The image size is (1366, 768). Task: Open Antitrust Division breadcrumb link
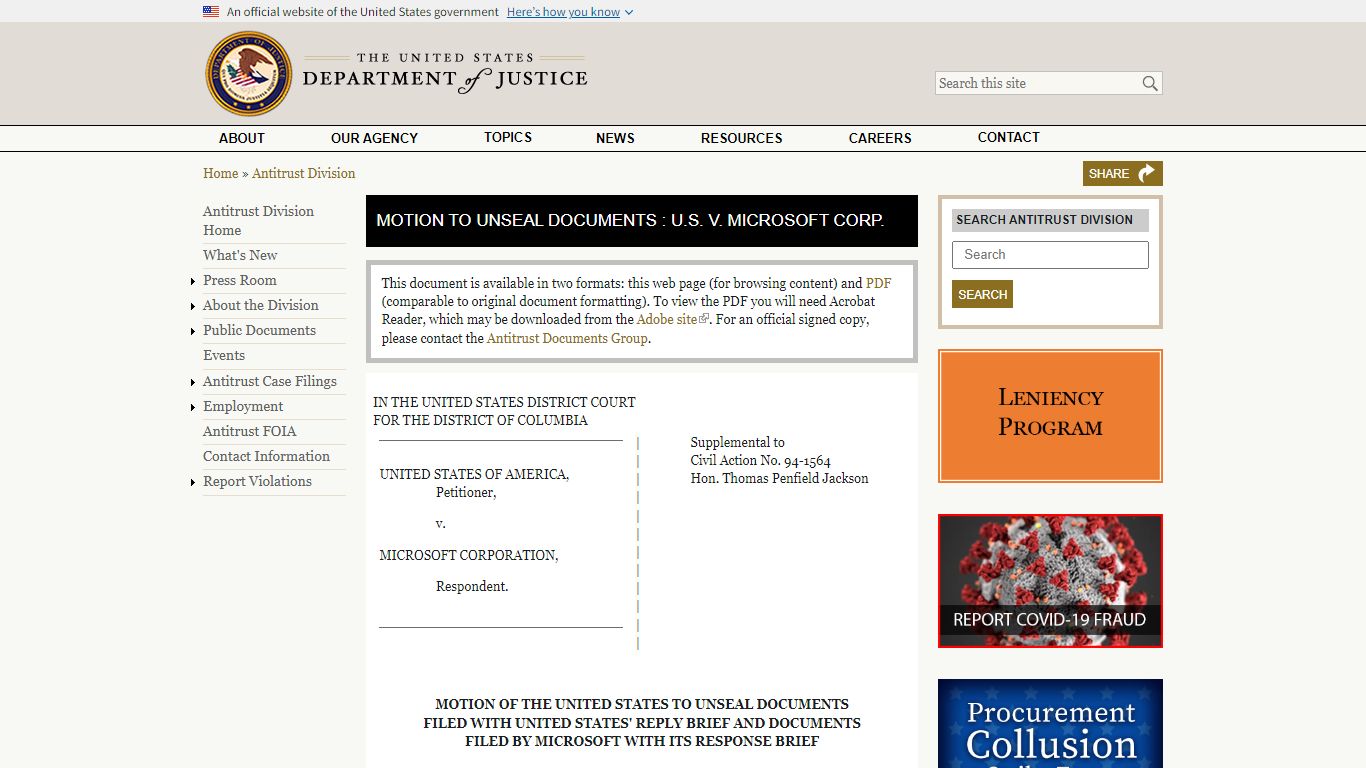coord(303,173)
